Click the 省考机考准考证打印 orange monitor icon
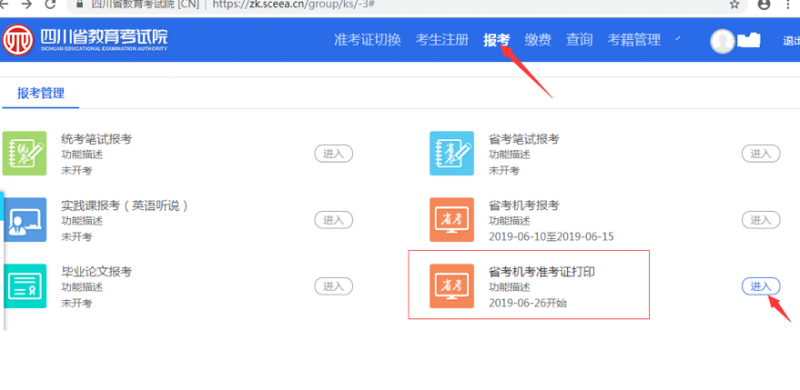 452,286
